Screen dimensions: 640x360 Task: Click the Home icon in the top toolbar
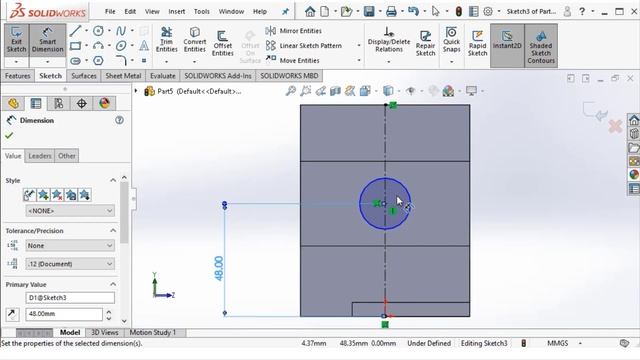click(310, 11)
